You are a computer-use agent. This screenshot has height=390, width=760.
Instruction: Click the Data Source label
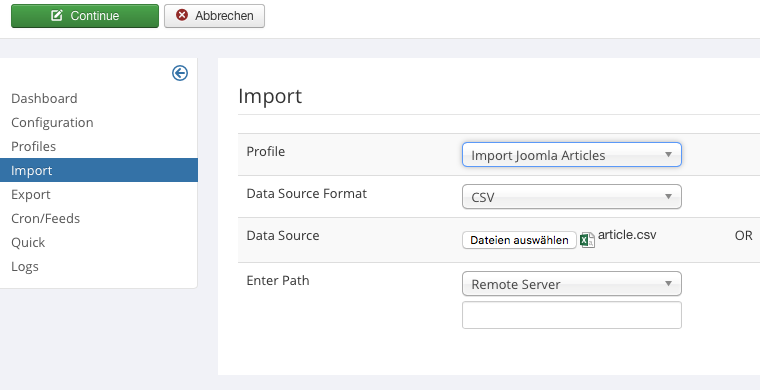pos(283,235)
